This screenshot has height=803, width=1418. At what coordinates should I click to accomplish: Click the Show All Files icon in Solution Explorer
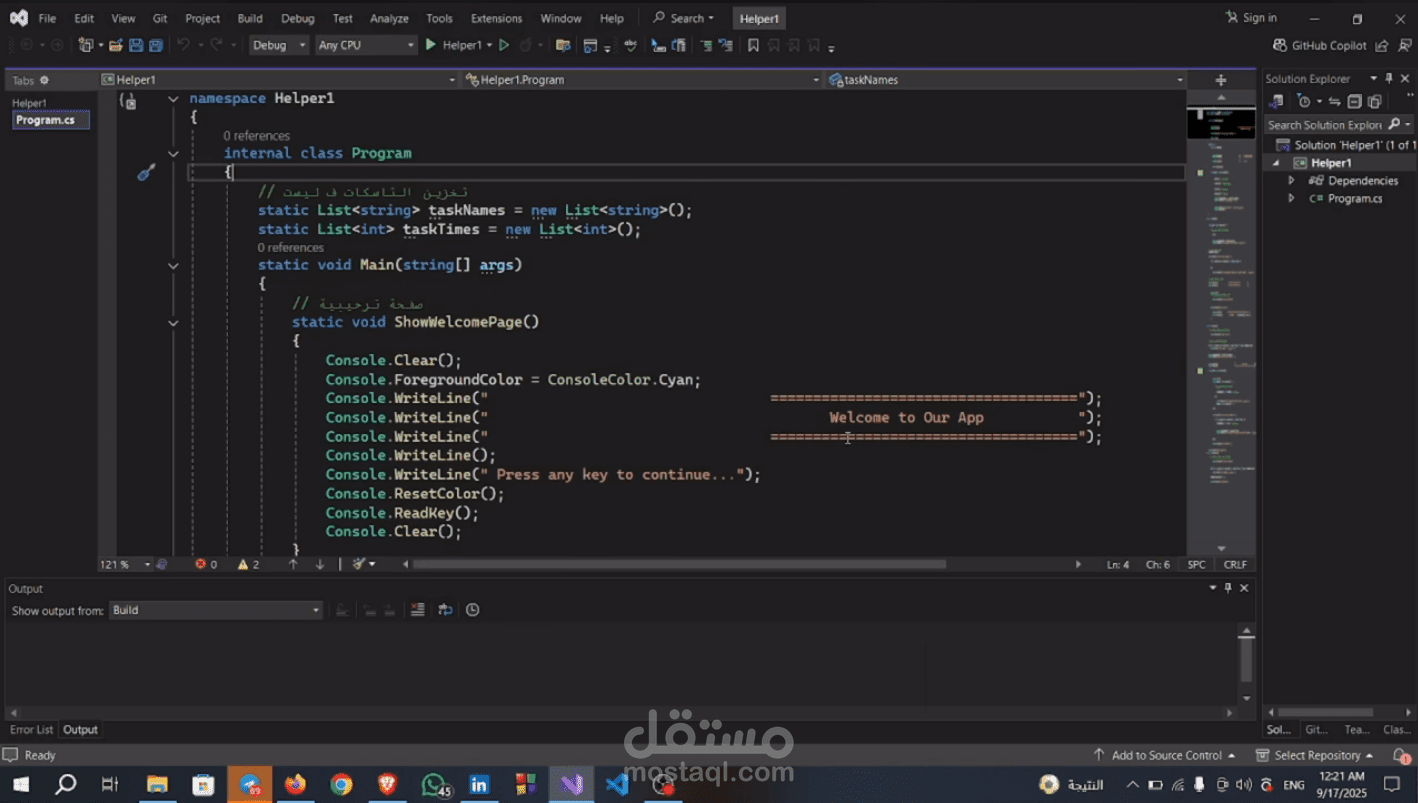point(1375,101)
